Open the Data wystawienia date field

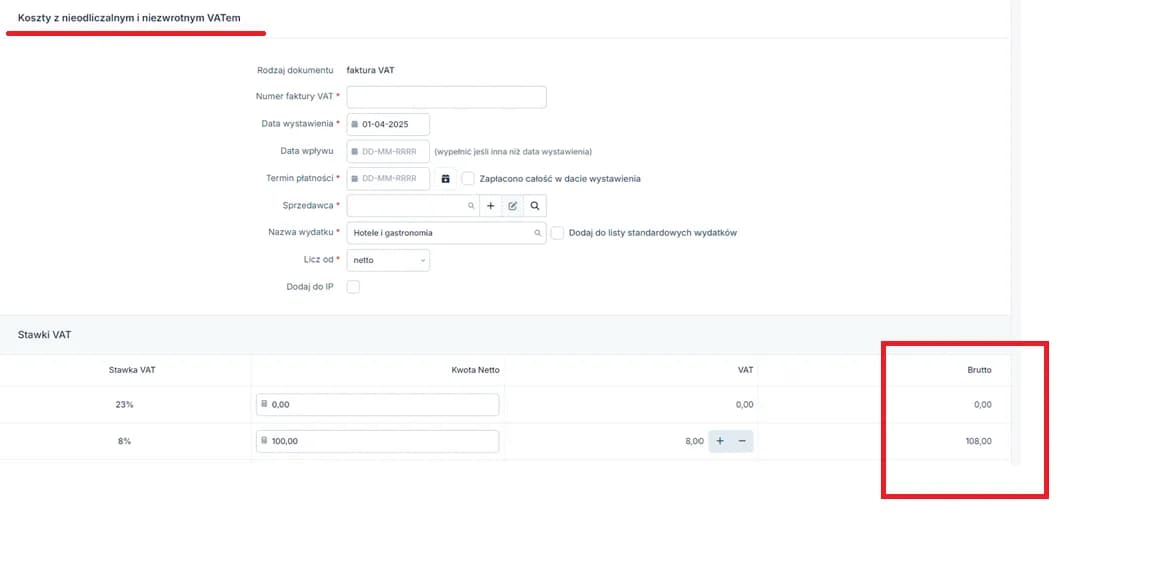388,124
